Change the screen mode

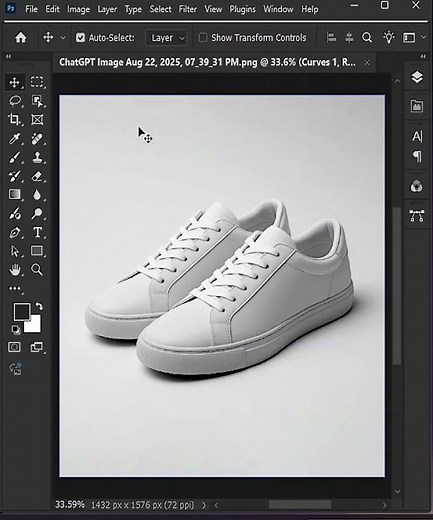(x=37, y=347)
